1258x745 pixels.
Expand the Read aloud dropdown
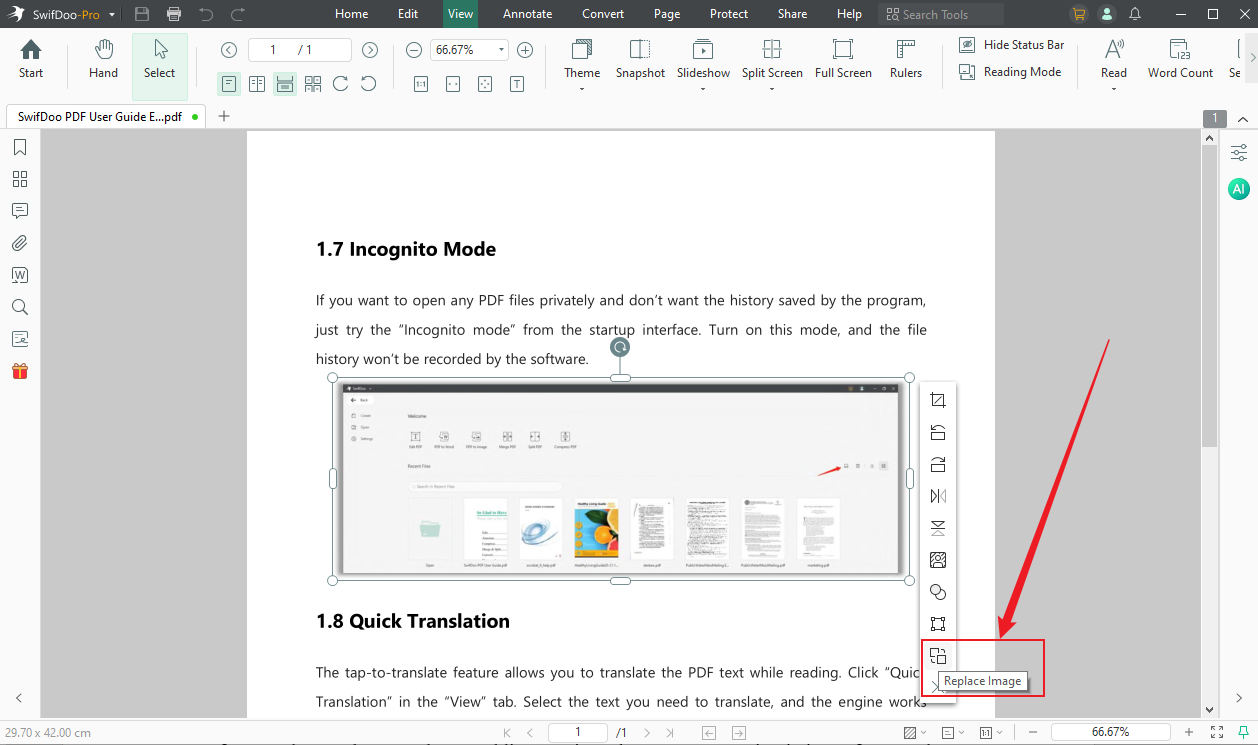tap(1114, 89)
